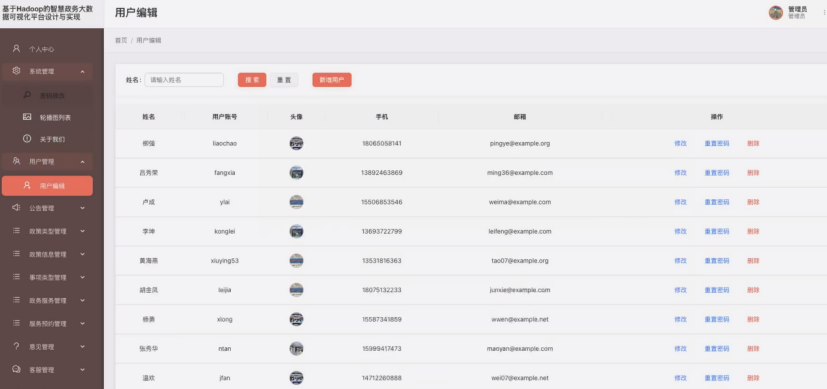Screen dimensions: 827x389
Task: Click the 新增用户 add user button
Action: tap(332, 80)
